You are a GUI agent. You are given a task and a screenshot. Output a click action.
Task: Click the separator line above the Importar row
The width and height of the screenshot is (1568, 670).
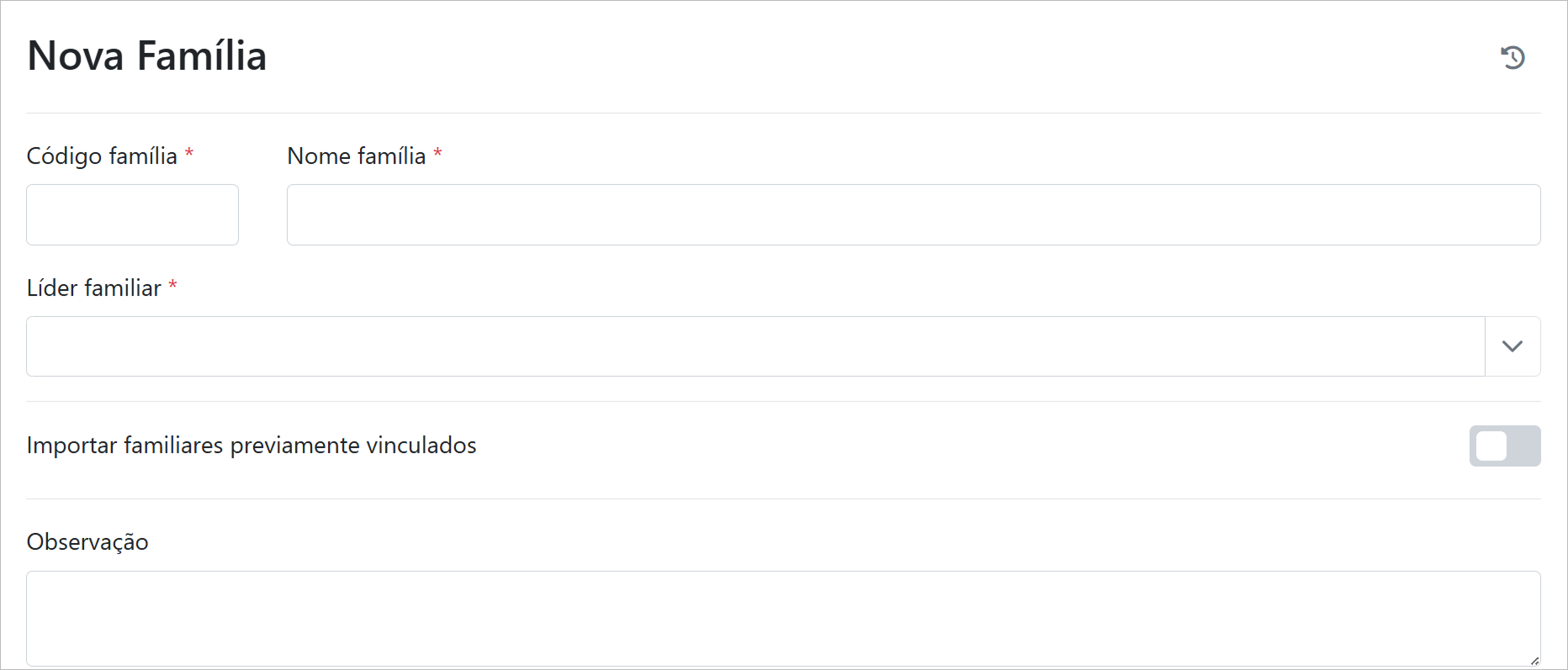pos(782,402)
